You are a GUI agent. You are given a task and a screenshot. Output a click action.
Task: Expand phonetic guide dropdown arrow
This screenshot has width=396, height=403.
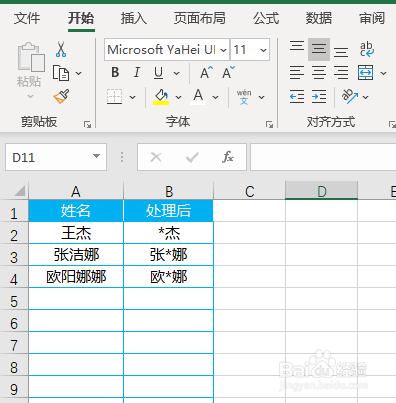(262, 97)
